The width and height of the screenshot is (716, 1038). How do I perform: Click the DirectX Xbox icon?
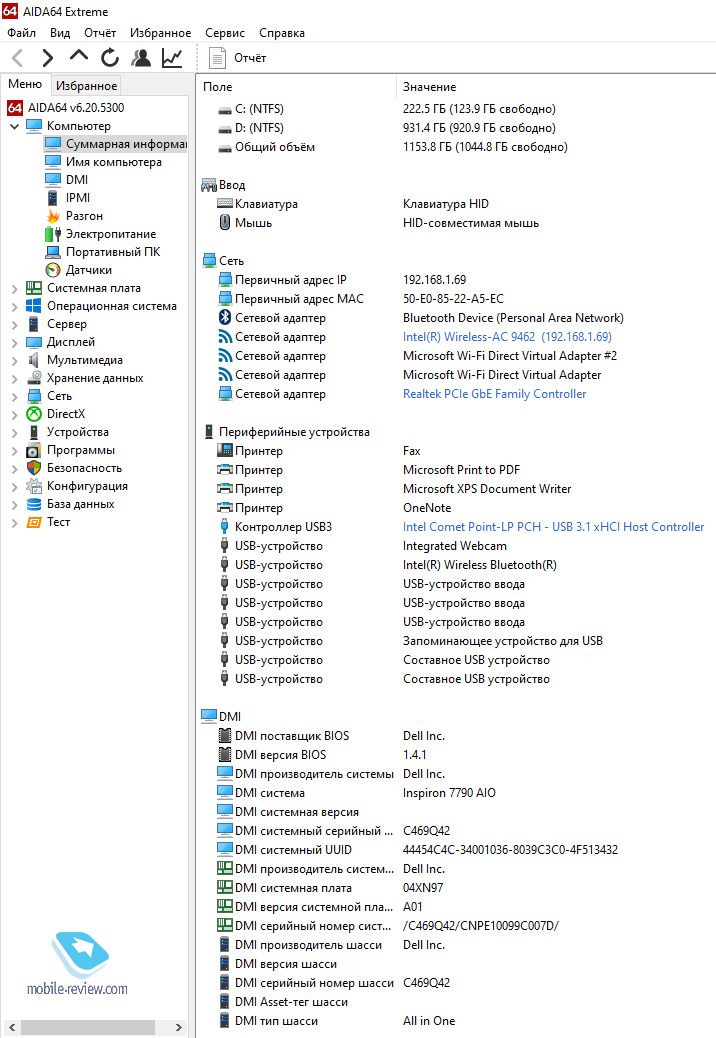(x=34, y=414)
